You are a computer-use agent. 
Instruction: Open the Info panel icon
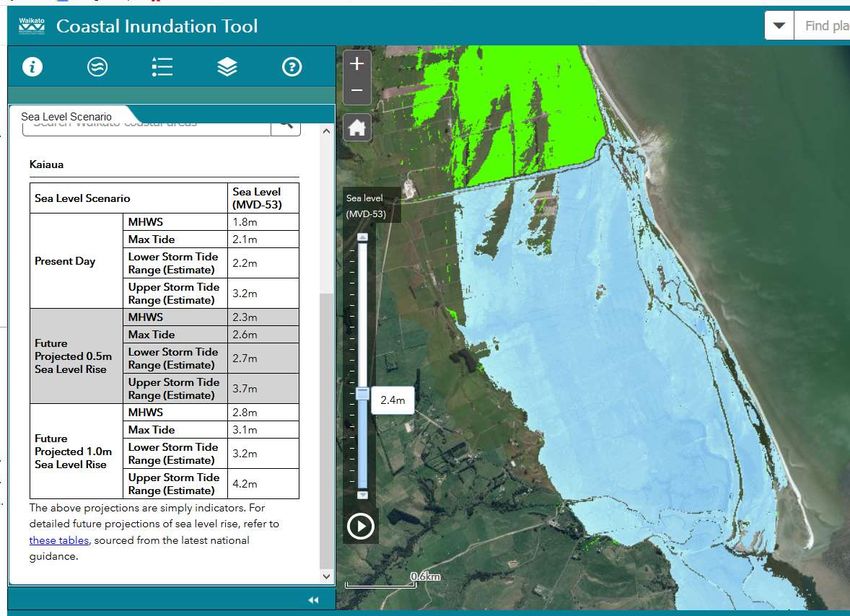point(33,67)
